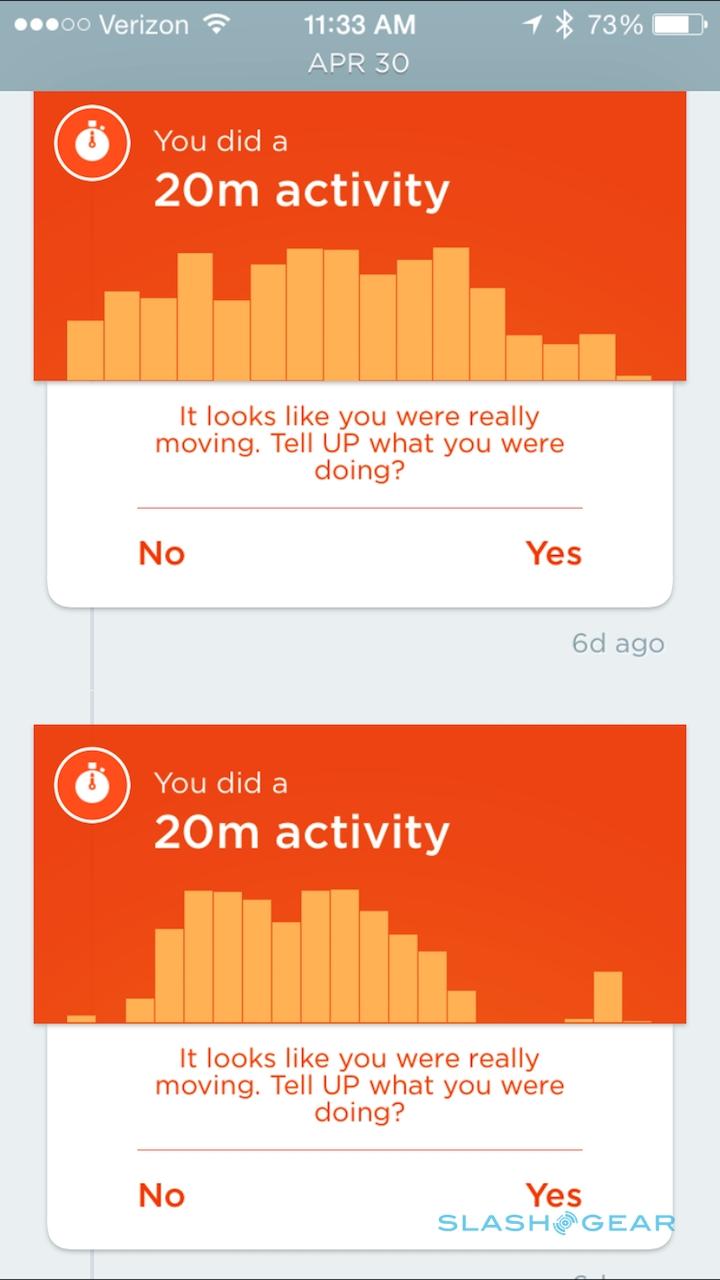Tap the Wi-Fi icon in the status bar
The image size is (720, 1280).
(215, 25)
